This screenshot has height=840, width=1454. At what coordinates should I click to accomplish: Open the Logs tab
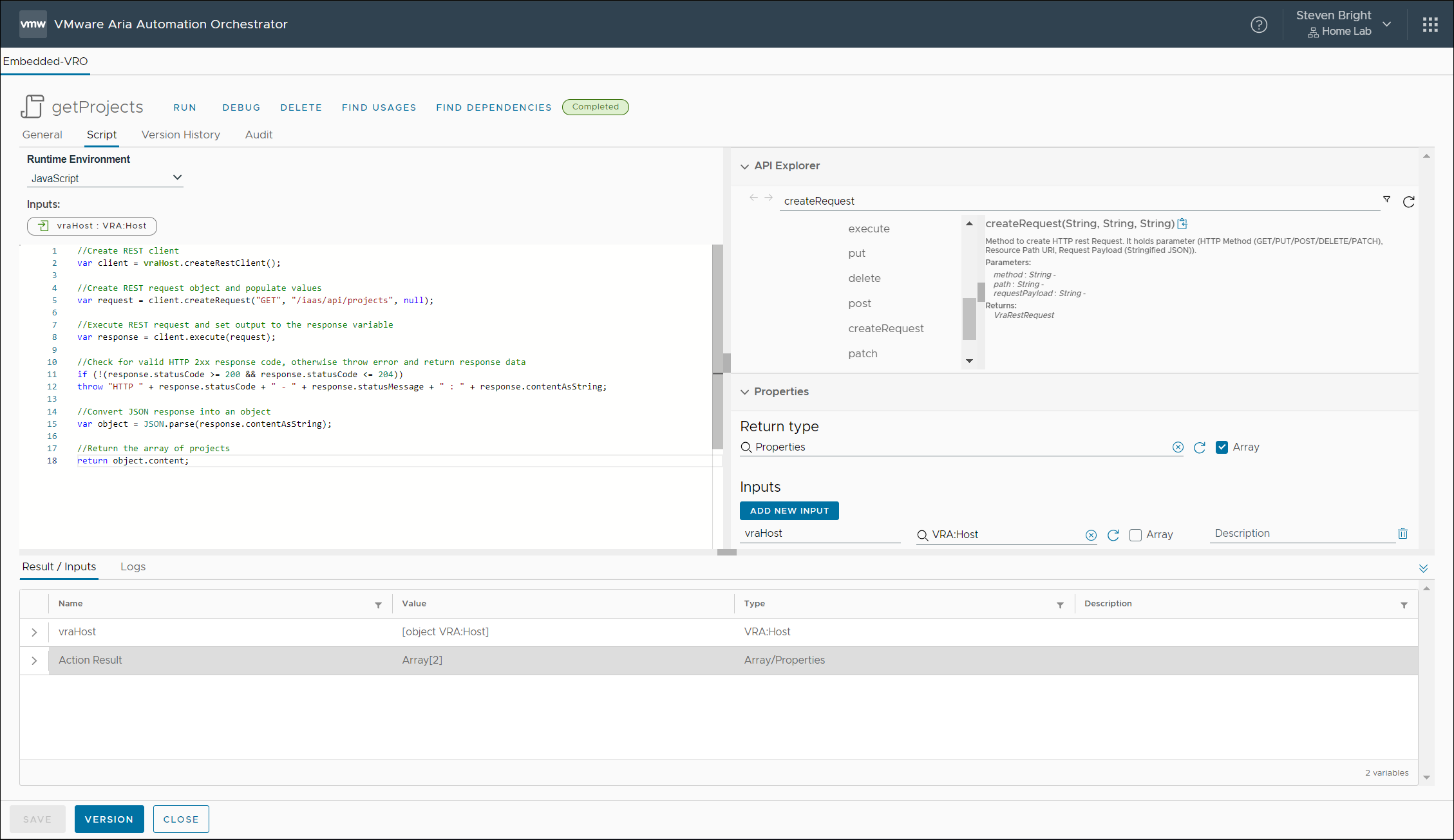[x=133, y=566]
